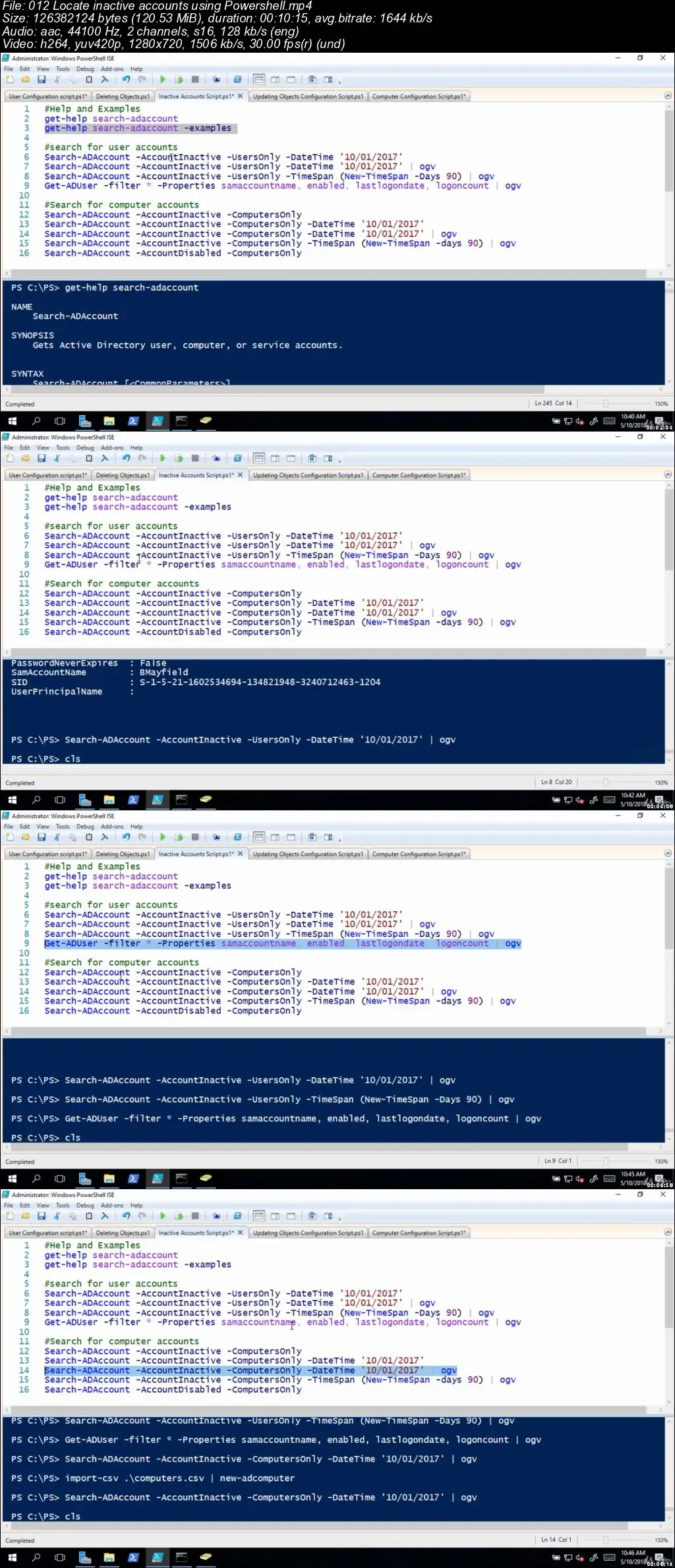Viewport: 675px width, 1568px height.
Task: Click highlighted Get-ADUser line 9 in script
Action: point(283,943)
